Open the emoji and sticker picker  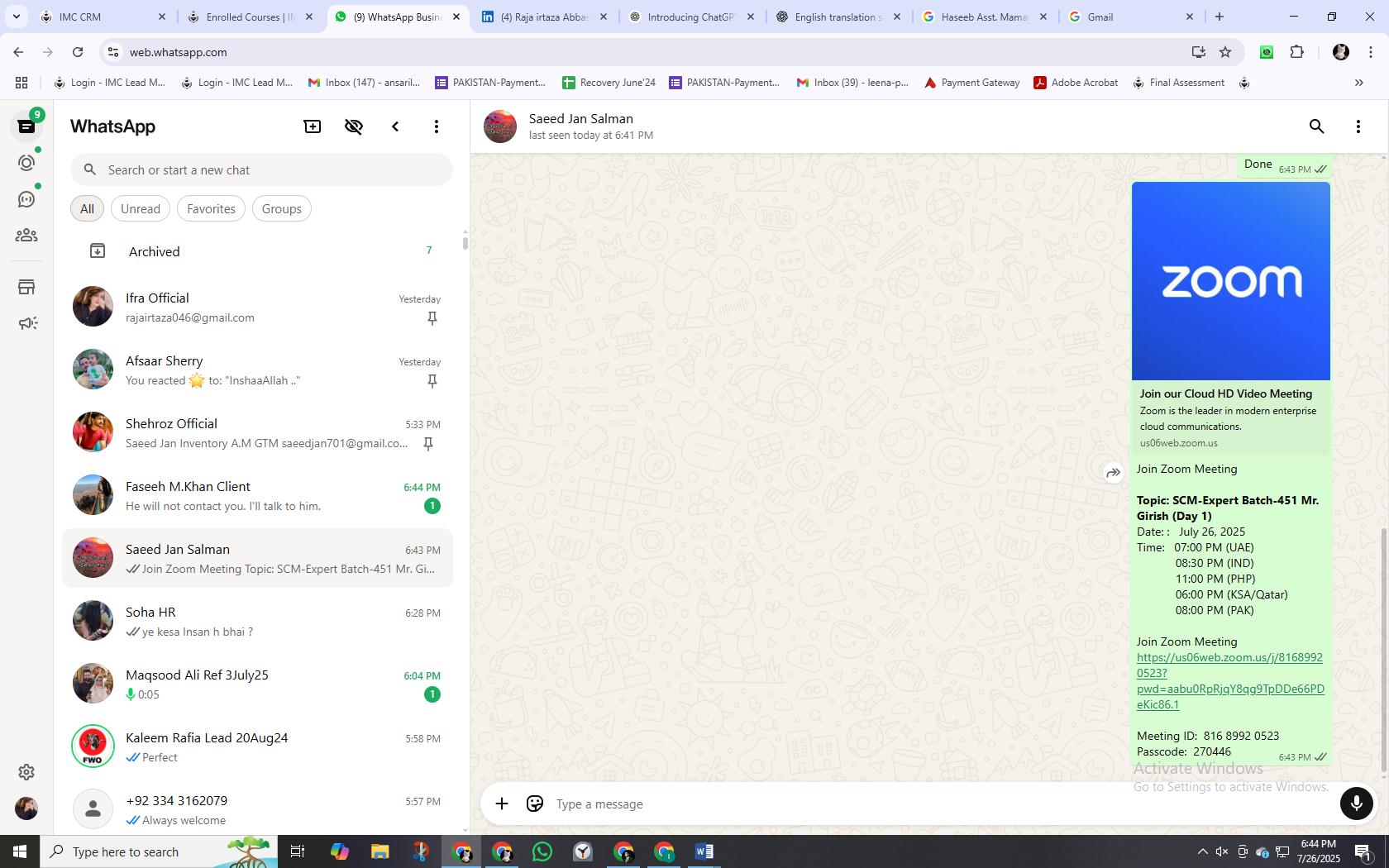point(535,804)
